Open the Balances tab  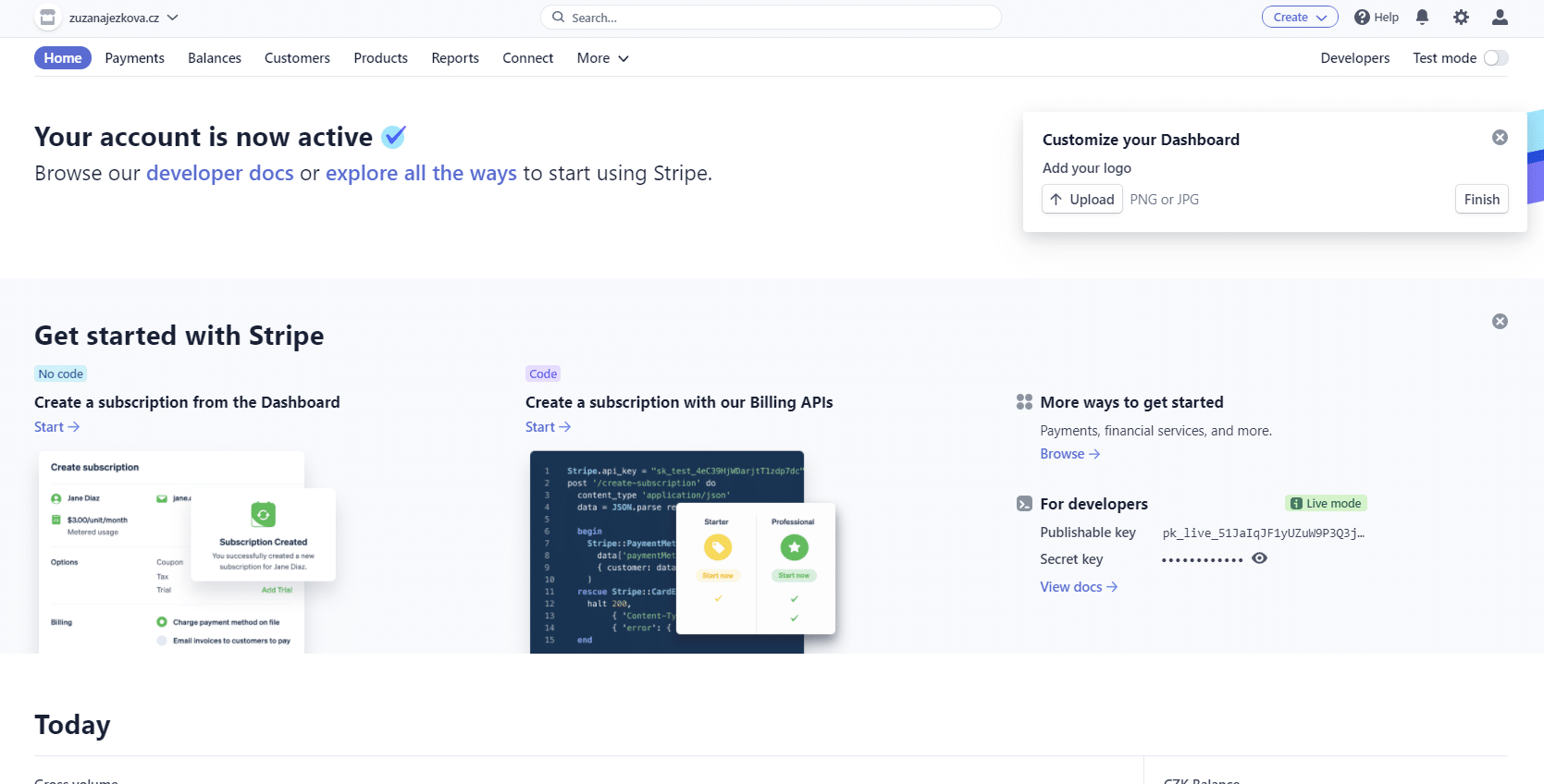tap(215, 58)
